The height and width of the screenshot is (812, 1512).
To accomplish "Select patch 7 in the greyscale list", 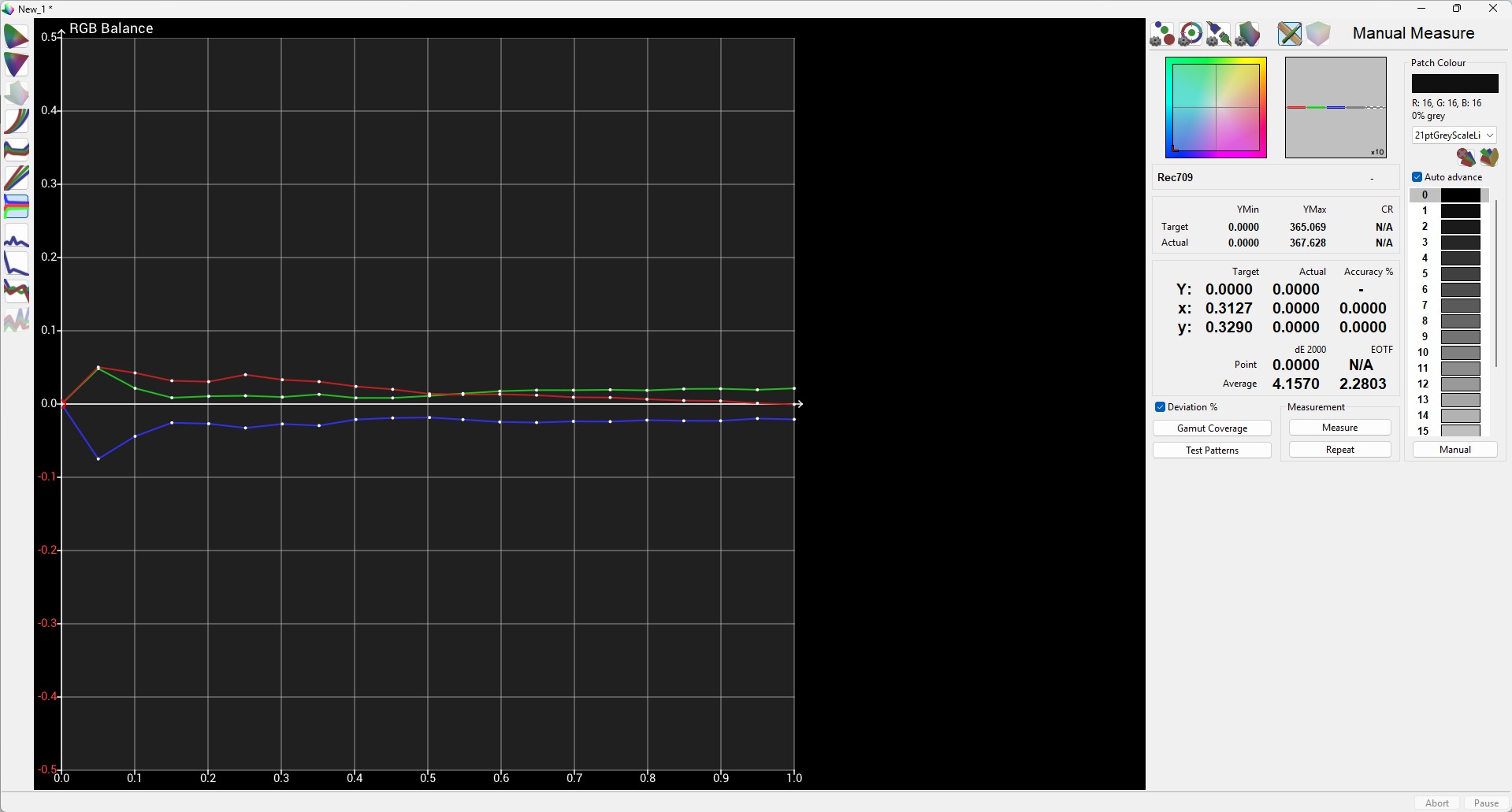I will click(1449, 306).
